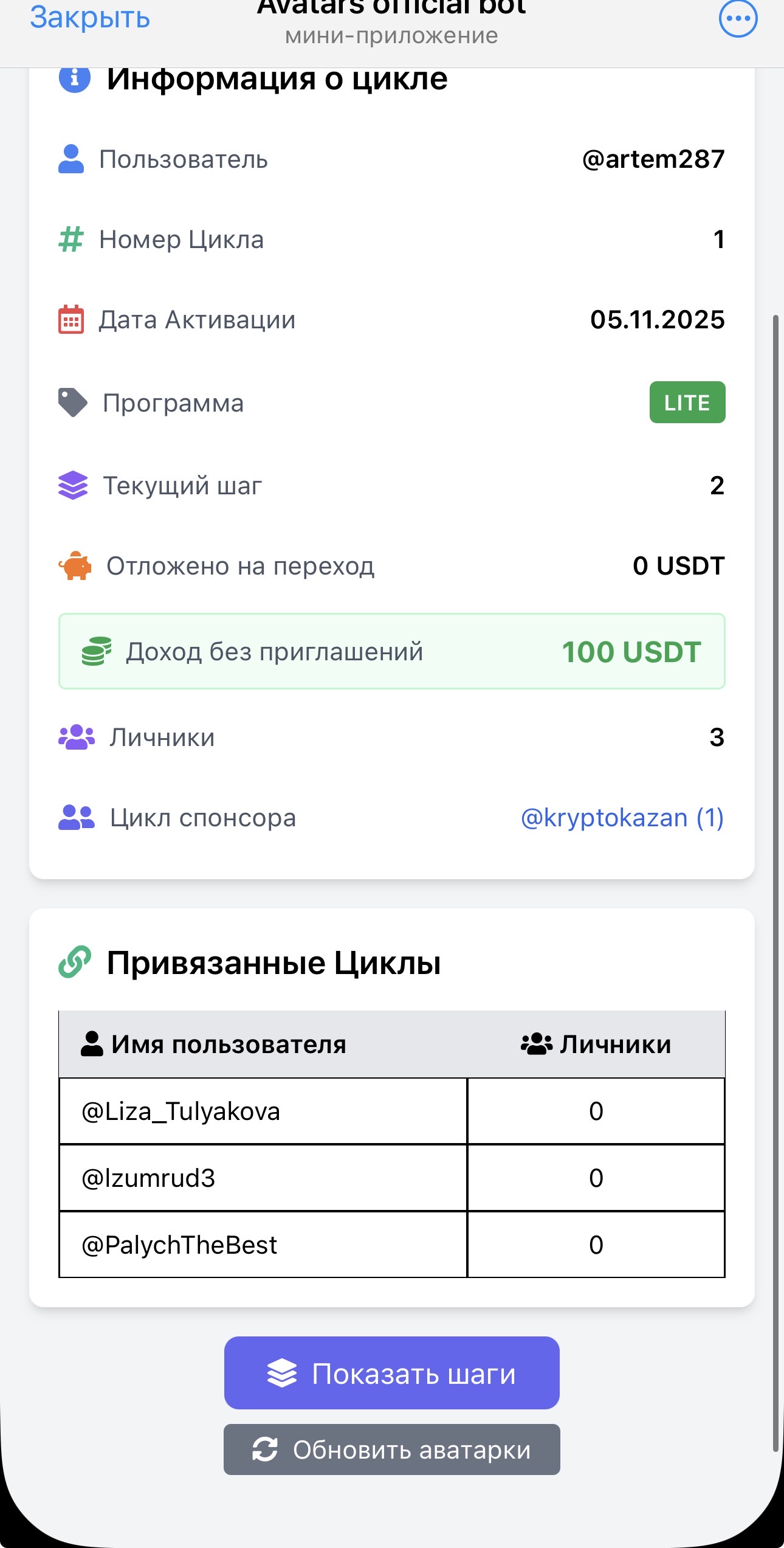Click the user icon beside Пользователь
Image resolution: width=784 pixels, height=1548 pixels.
point(71,159)
